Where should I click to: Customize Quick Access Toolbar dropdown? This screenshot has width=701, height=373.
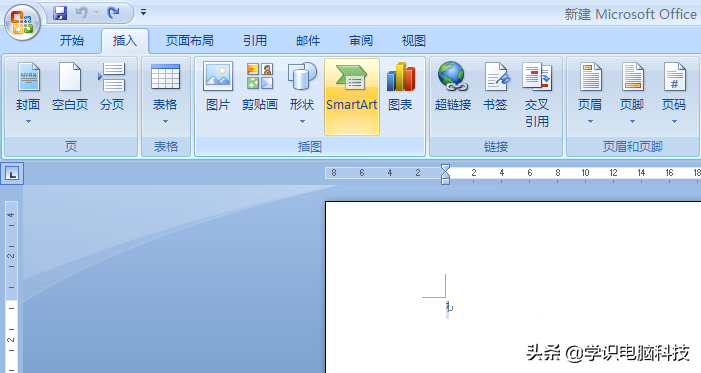click(x=144, y=13)
